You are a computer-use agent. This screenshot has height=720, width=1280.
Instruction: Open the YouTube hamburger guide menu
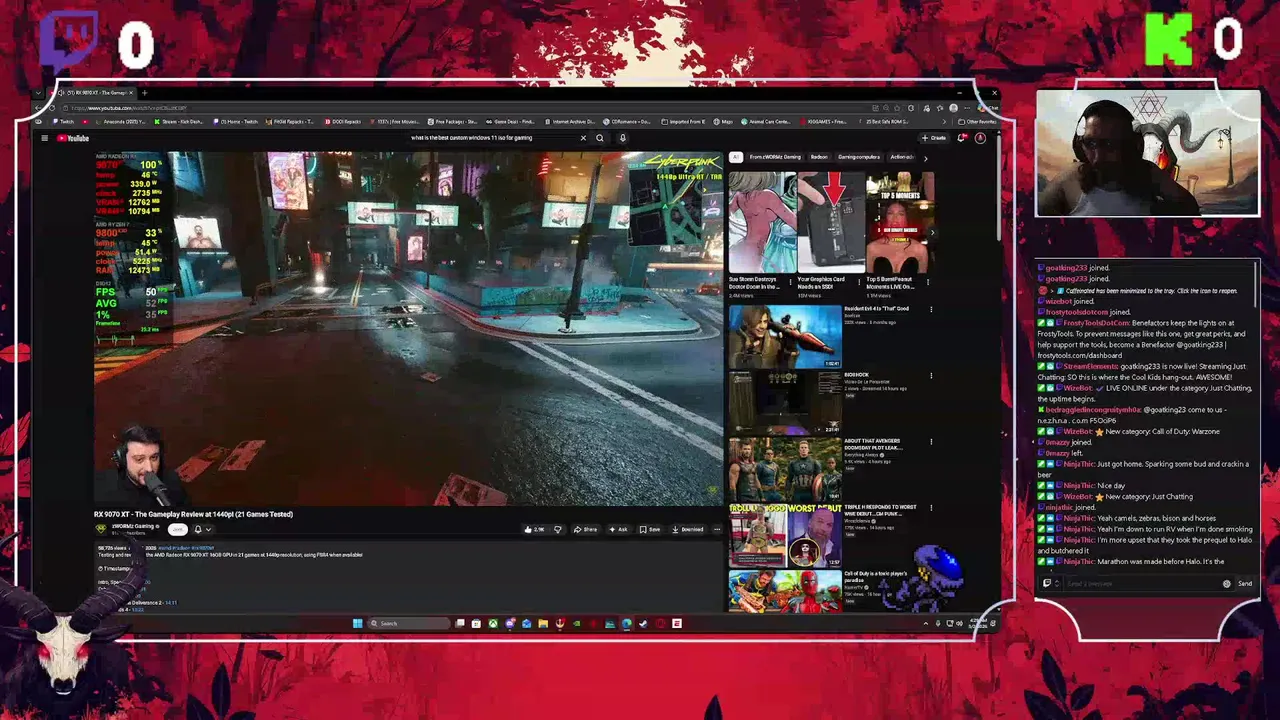click(x=44, y=138)
